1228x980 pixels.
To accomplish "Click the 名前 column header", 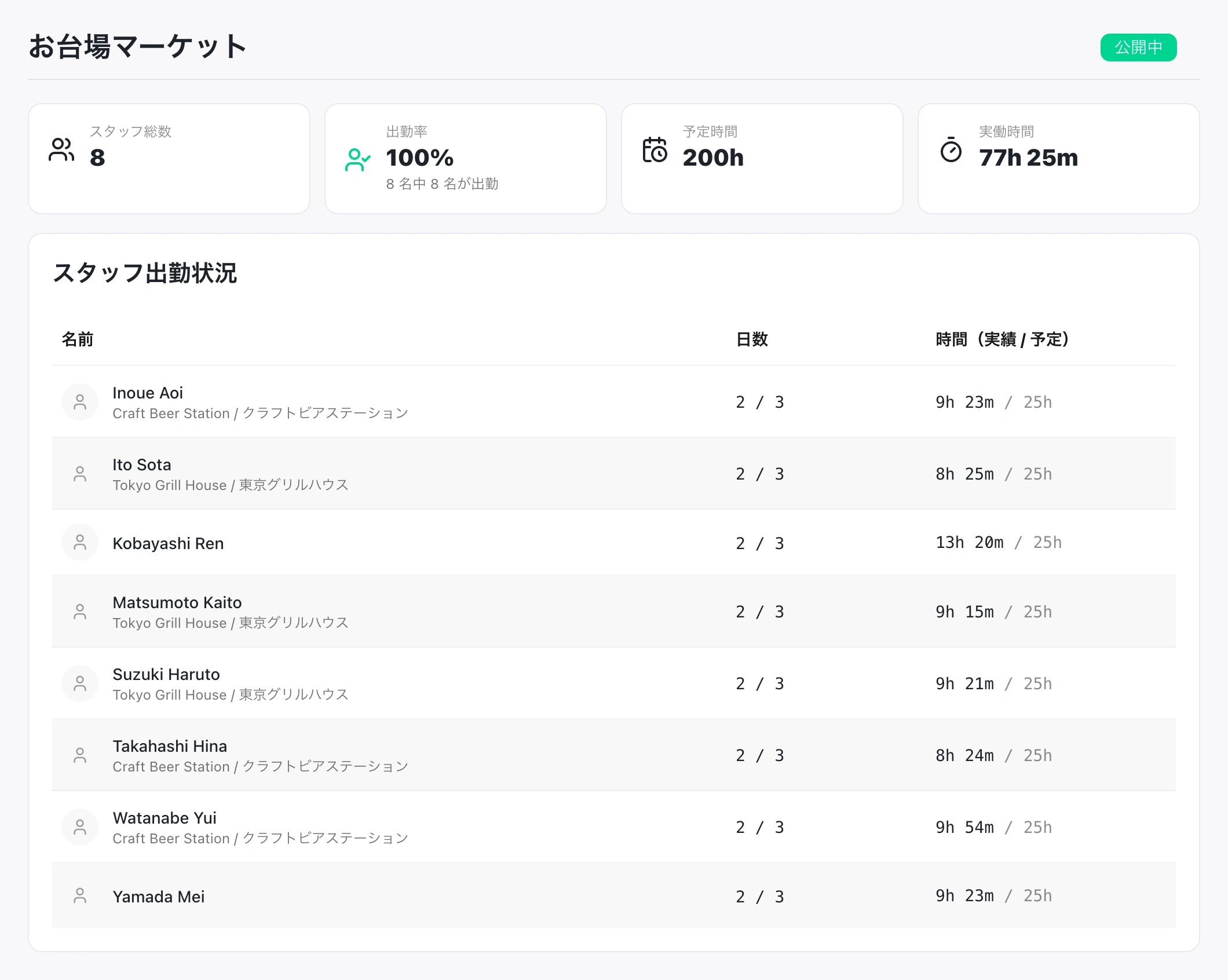I will coord(78,339).
